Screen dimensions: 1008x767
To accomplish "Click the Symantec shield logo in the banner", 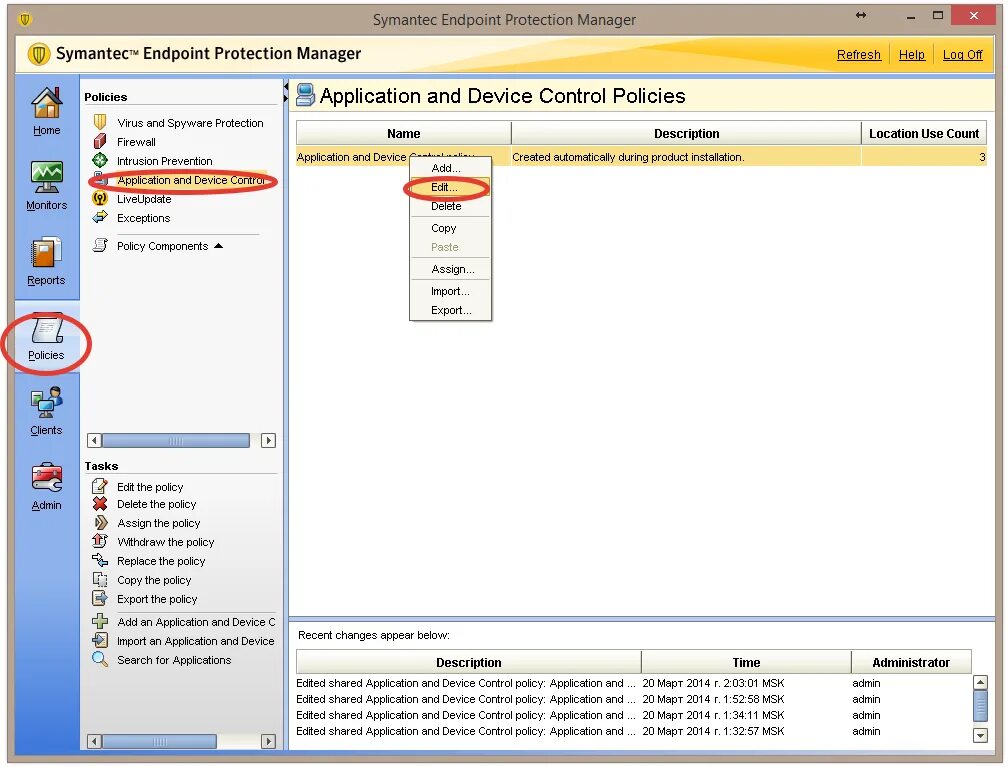I will click(x=39, y=54).
